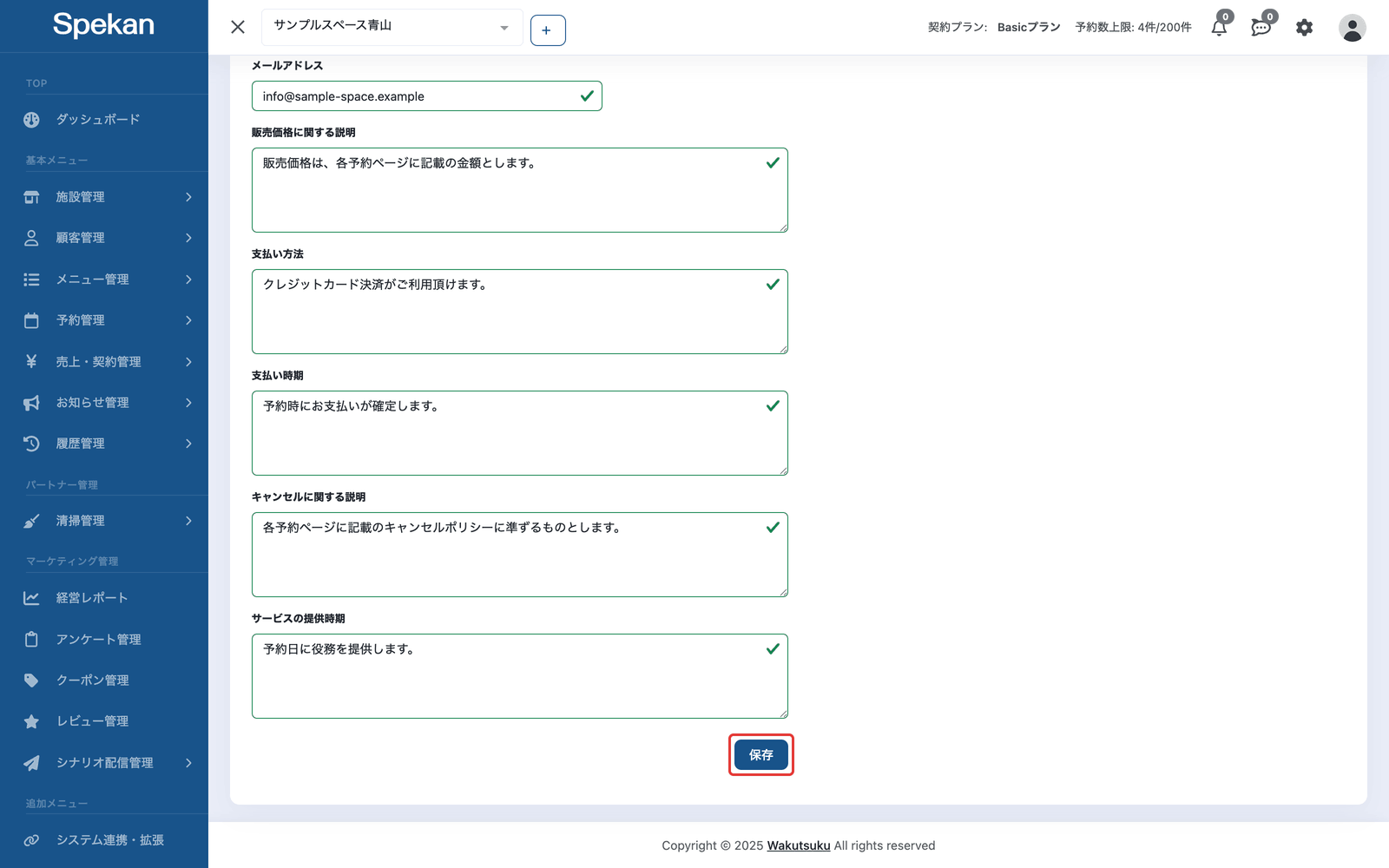This screenshot has height=868, width=1389.
Task: Click the 清掃管理 broom icon
Action: click(31, 521)
